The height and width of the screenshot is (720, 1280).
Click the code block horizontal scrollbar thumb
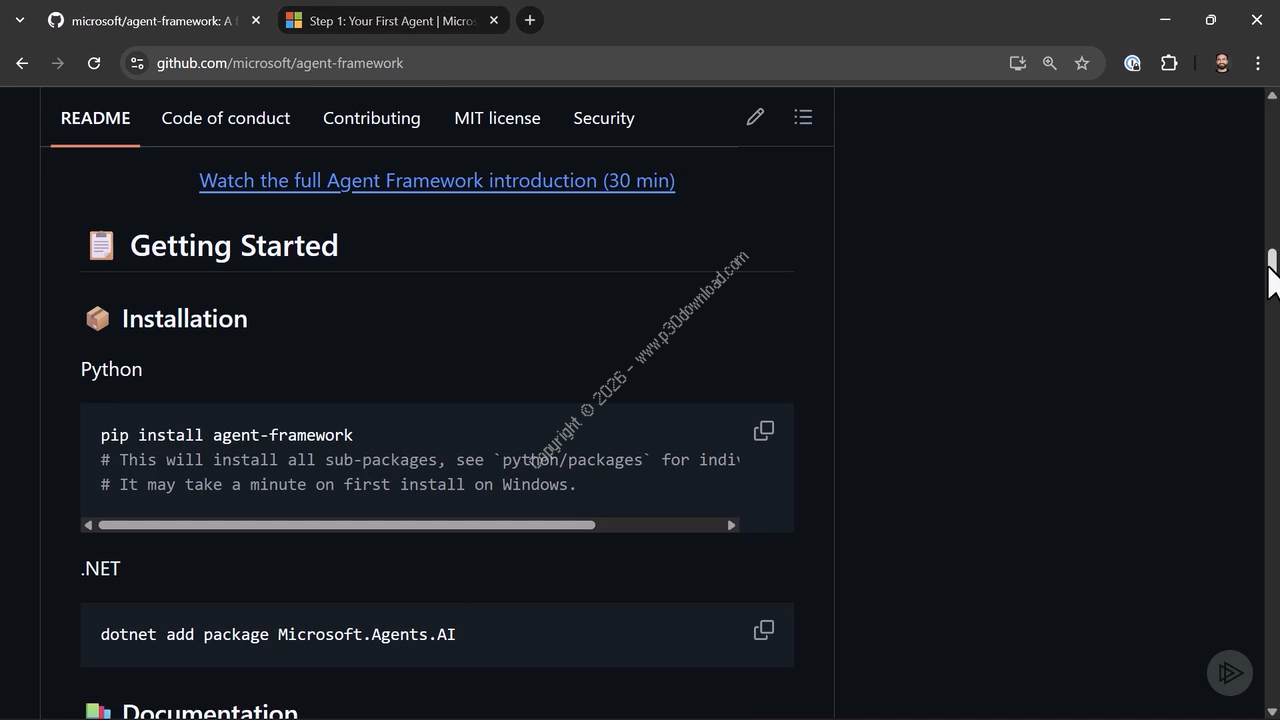click(347, 525)
